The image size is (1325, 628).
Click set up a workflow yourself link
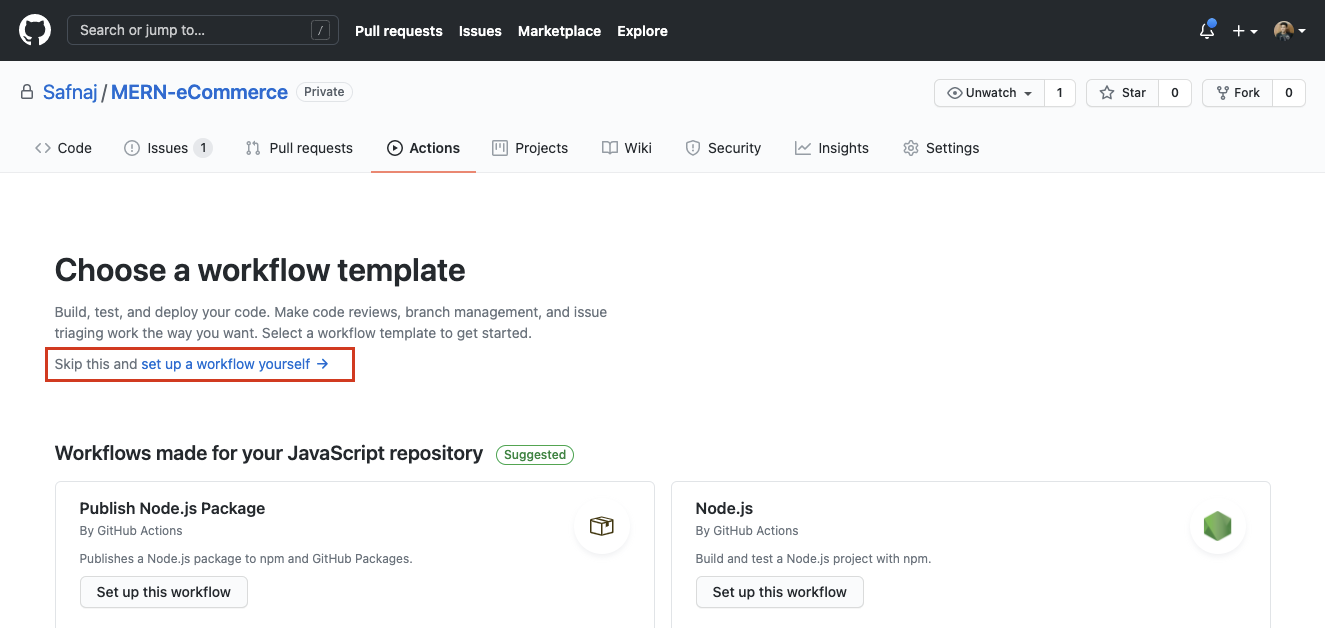click(x=235, y=364)
